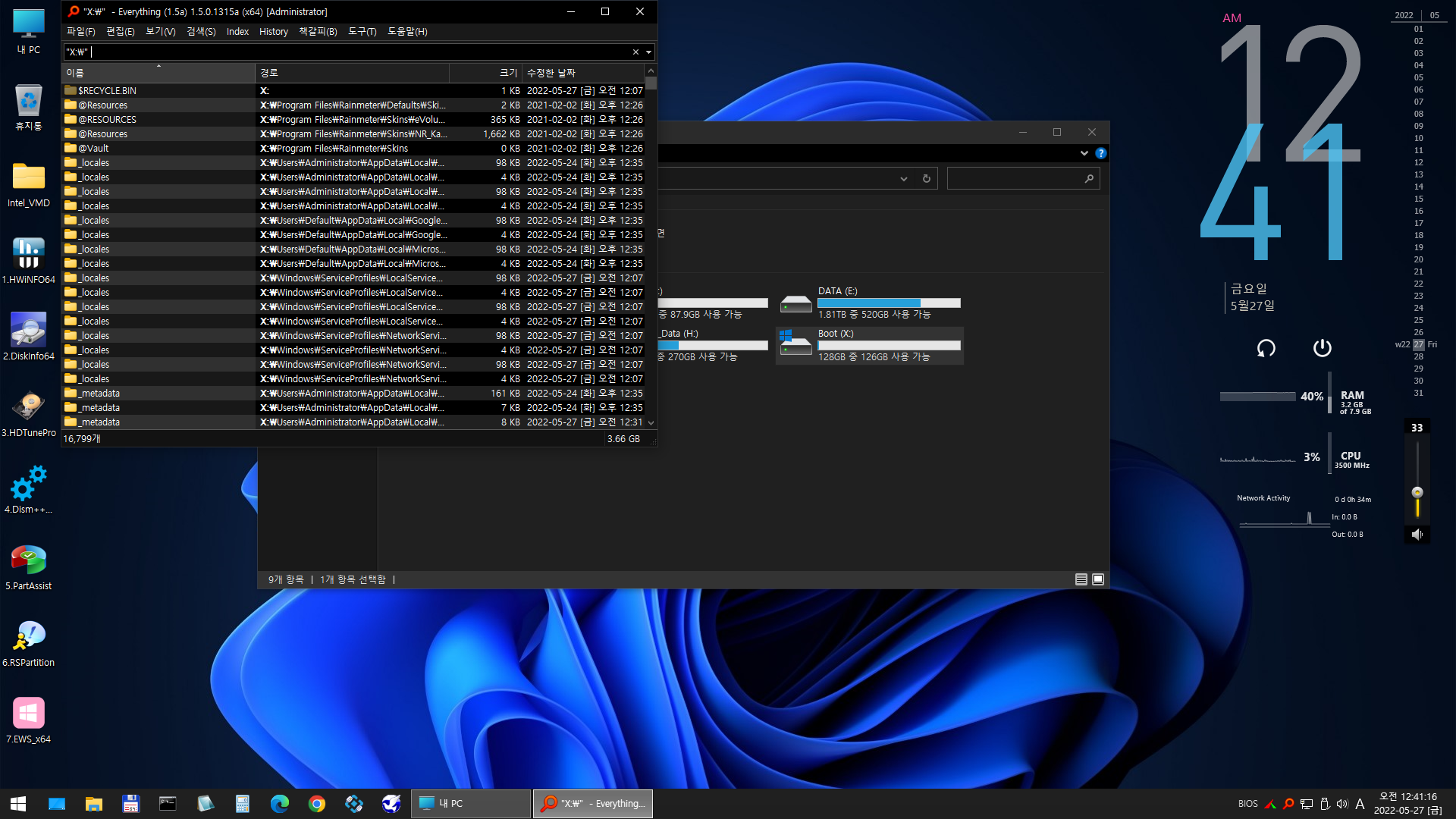
Task: Launch the 4.Dism++ desktop shortcut
Action: tap(29, 491)
